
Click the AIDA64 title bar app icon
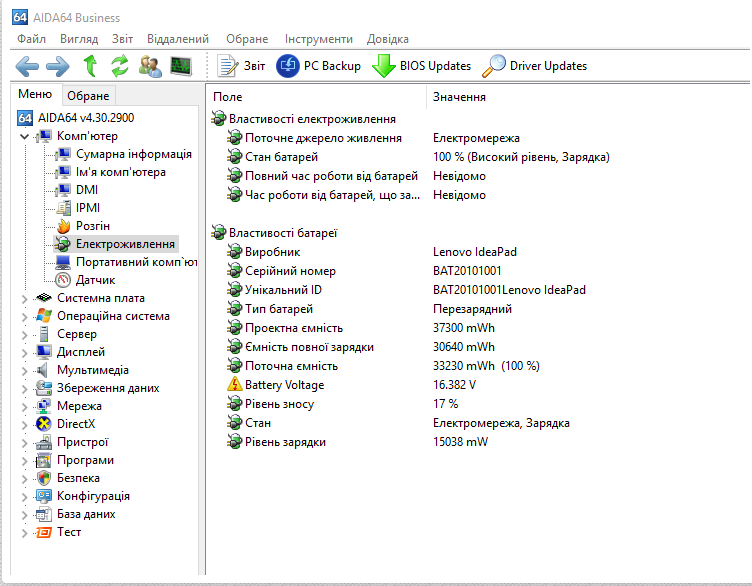20,17
